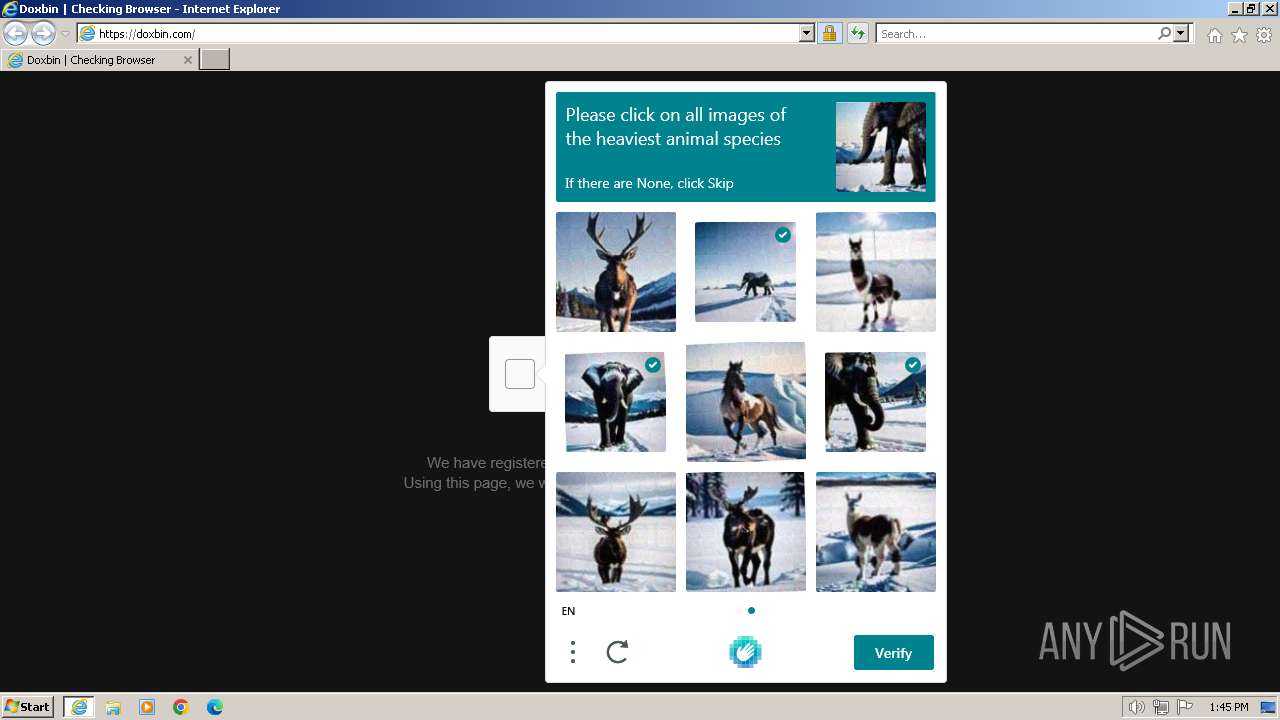Expand the address bar autocomplete dropdown

[807, 34]
